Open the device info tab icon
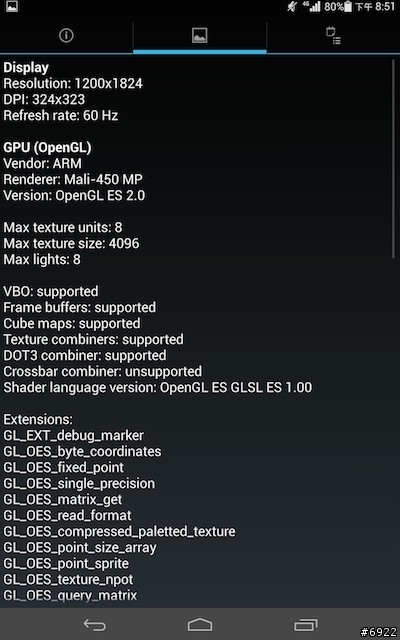 point(66,36)
